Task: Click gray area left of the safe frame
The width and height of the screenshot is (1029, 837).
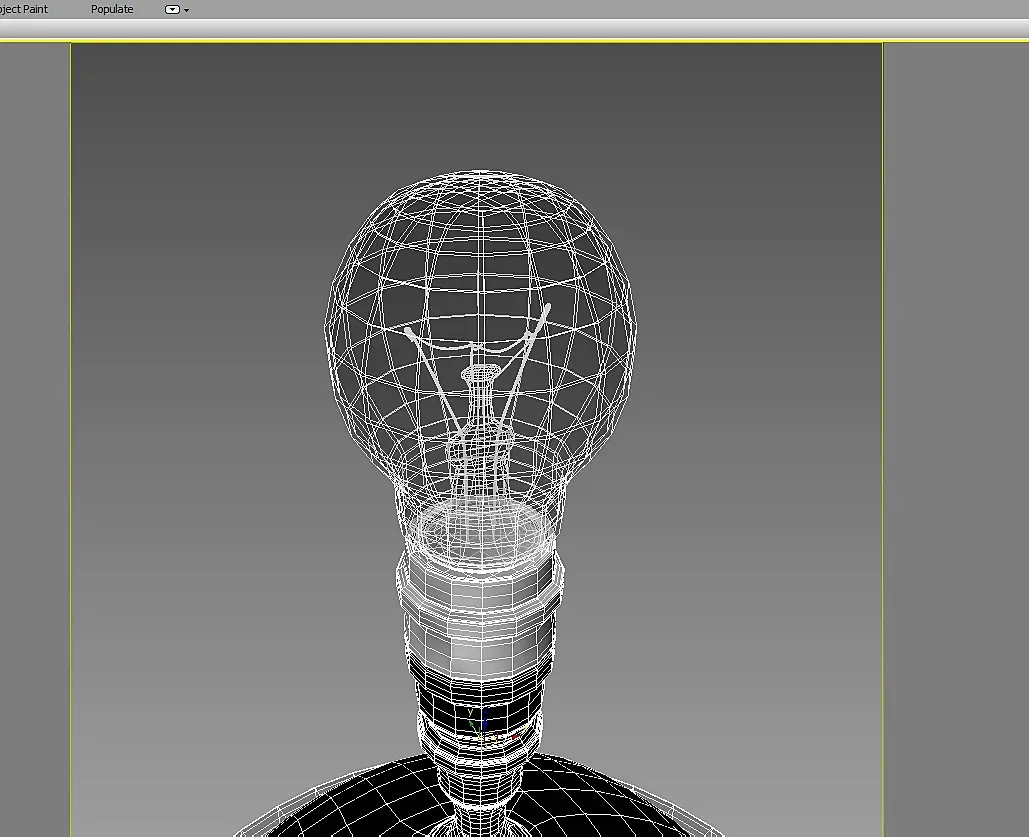Action: tap(35, 400)
